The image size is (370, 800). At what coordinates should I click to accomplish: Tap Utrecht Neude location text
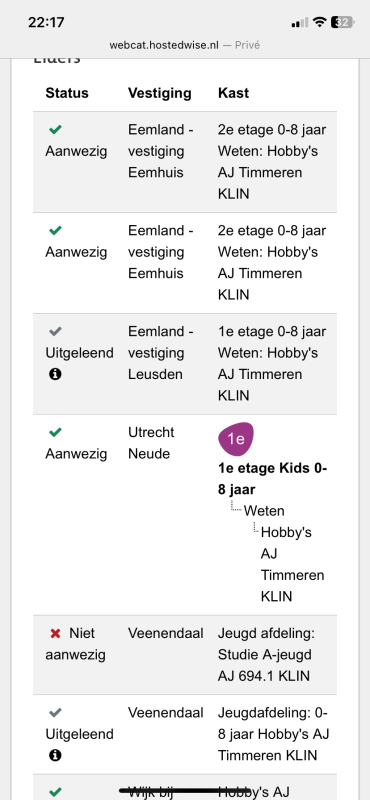pyautogui.click(x=151, y=443)
